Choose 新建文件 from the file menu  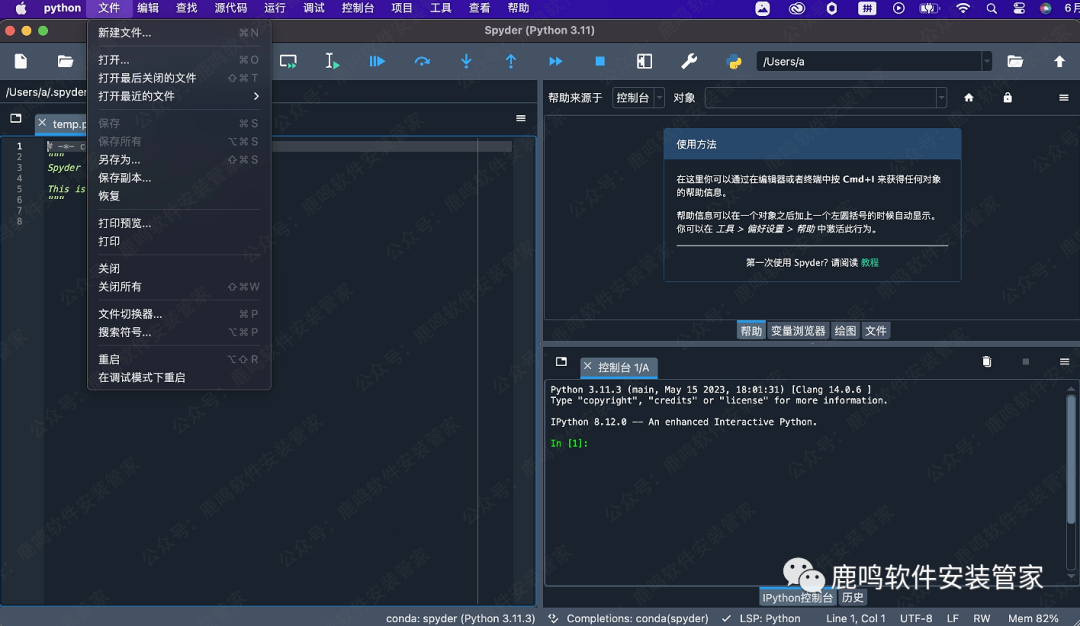click(x=125, y=33)
